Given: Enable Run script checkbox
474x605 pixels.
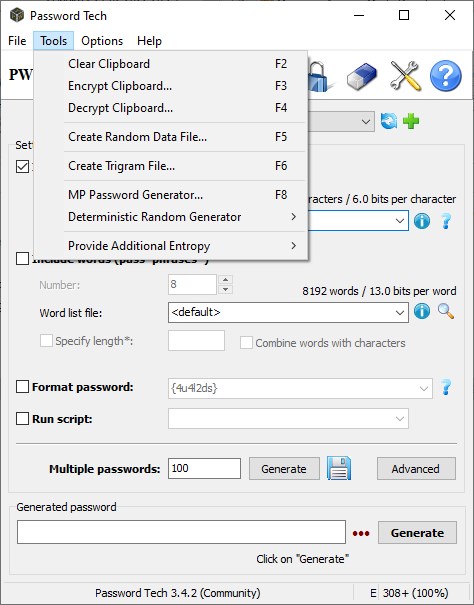Looking at the screenshot, I should coord(22,419).
